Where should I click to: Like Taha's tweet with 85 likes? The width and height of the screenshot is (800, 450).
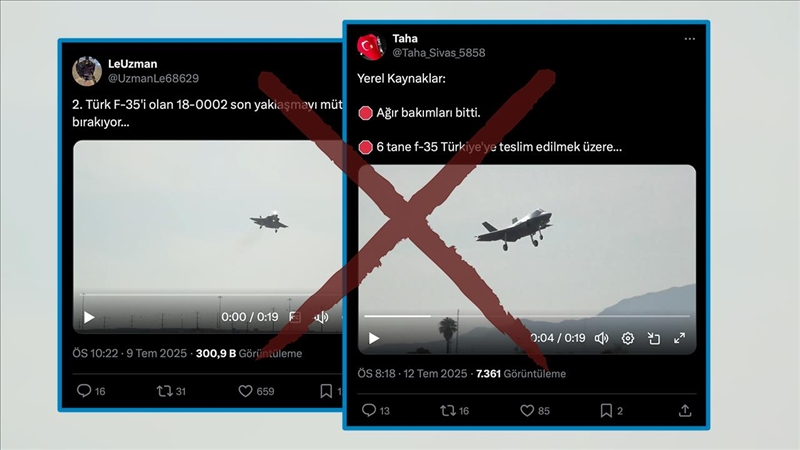click(x=527, y=411)
